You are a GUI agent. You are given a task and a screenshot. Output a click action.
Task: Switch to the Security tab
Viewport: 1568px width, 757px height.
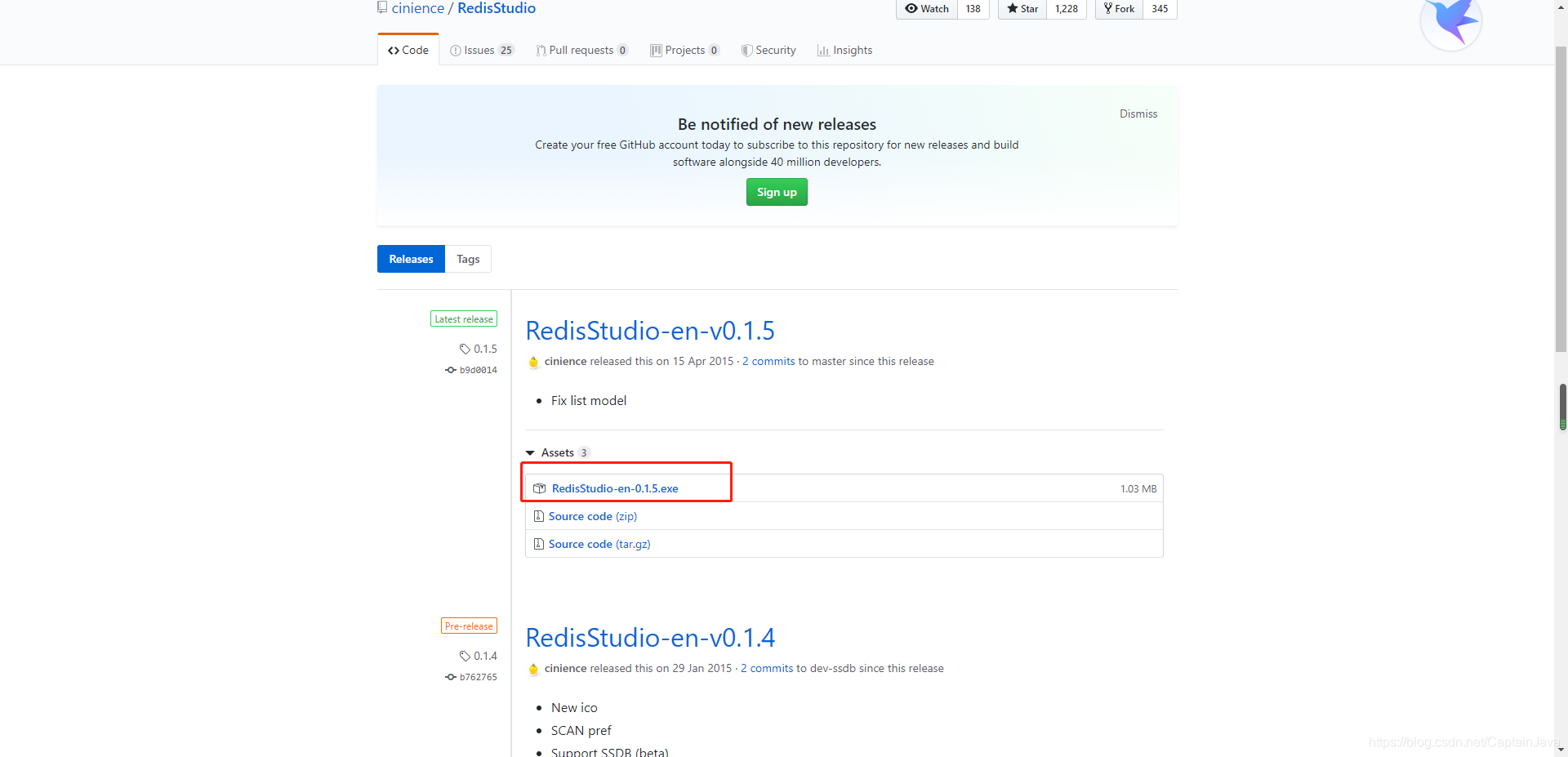pos(768,50)
